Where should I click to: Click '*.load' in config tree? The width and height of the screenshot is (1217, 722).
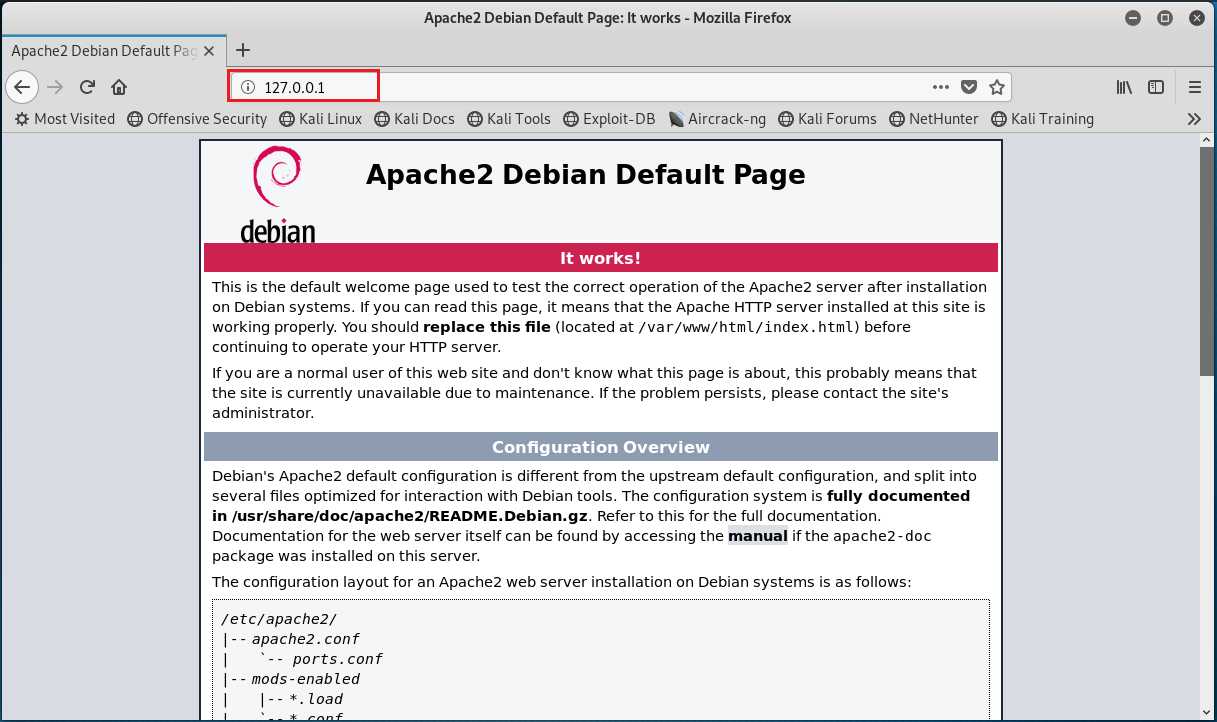(x=316, y=699)
